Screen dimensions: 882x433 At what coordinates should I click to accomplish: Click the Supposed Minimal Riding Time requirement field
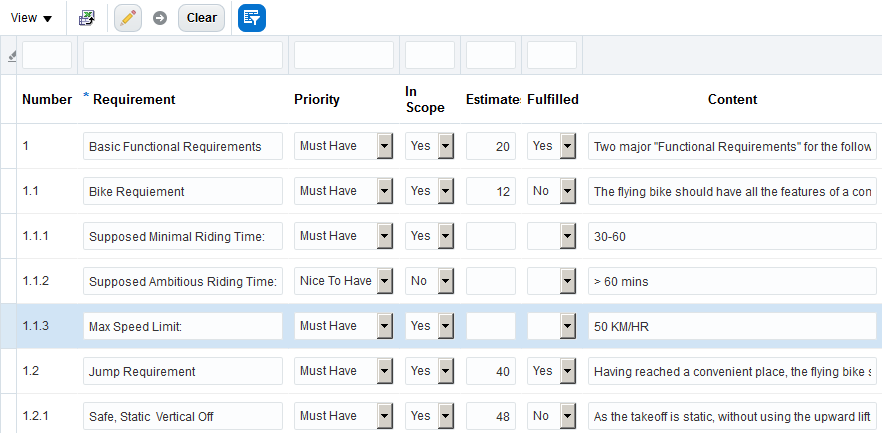tap(183, 236)
